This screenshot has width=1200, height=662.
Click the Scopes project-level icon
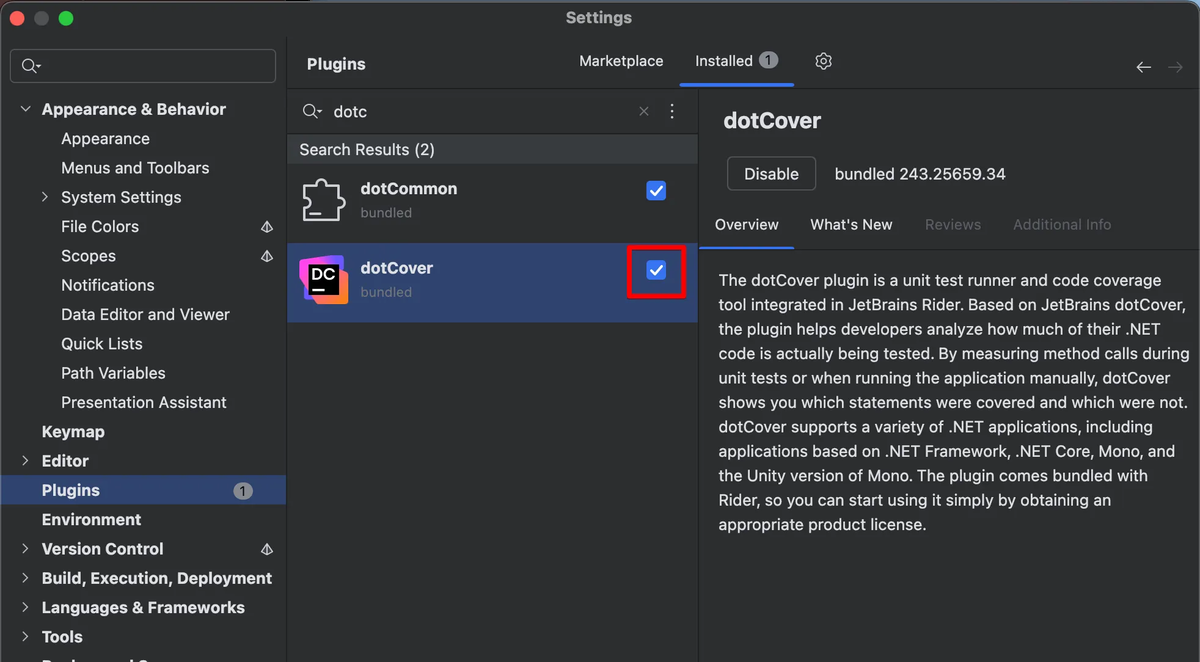[x=267, y=256]
